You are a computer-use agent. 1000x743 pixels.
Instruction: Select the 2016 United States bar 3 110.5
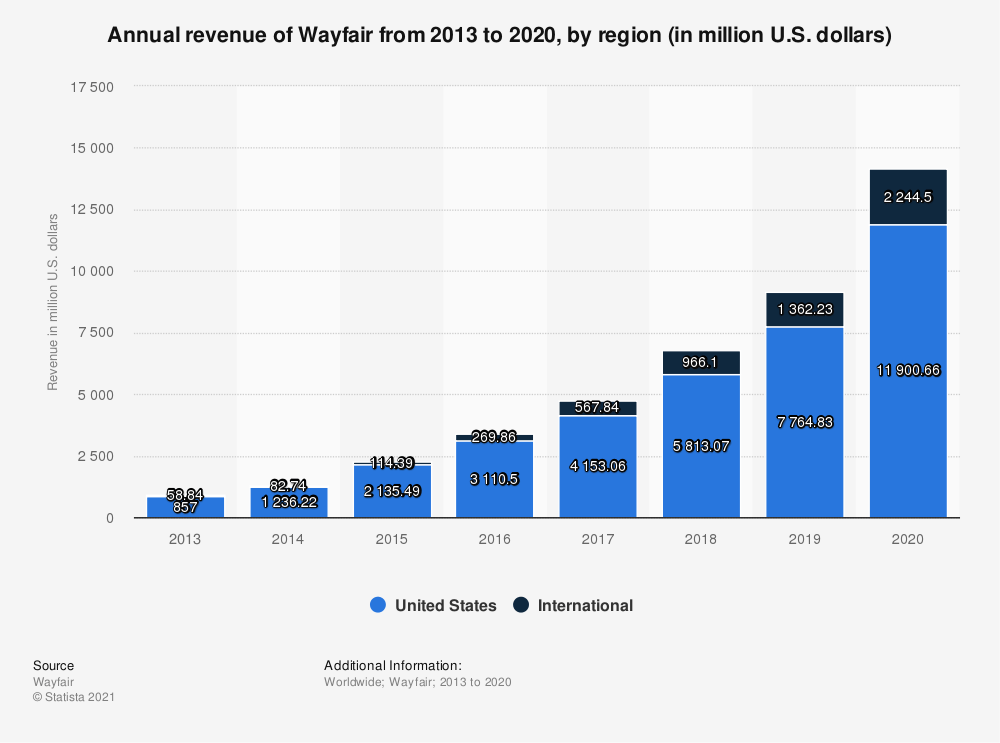click(x=495, y=480)
